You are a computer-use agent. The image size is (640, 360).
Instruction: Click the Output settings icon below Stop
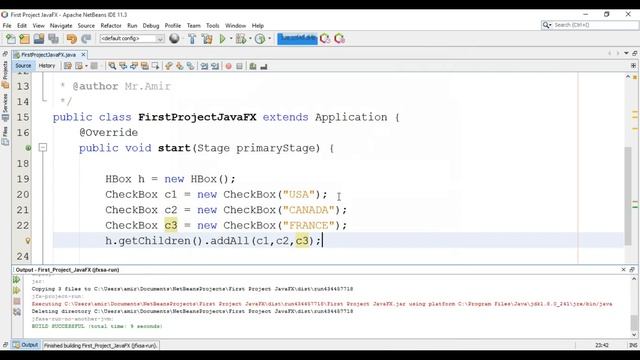[17, 312]
